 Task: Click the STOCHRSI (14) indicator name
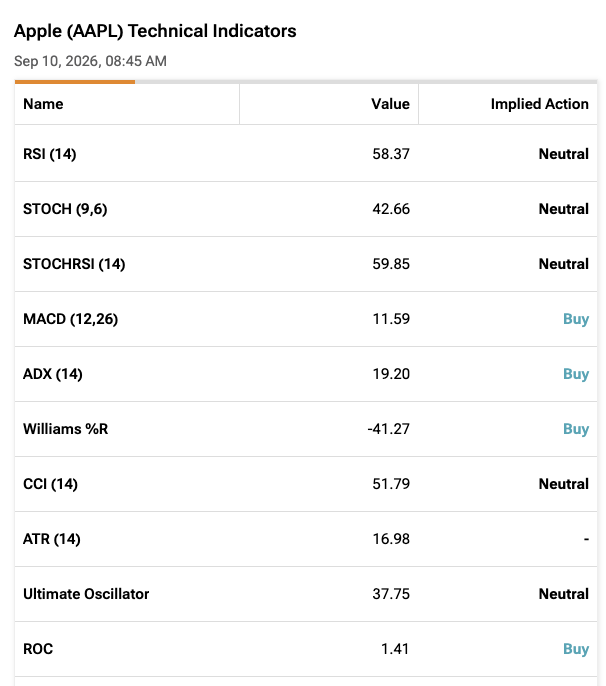(74, 264)
